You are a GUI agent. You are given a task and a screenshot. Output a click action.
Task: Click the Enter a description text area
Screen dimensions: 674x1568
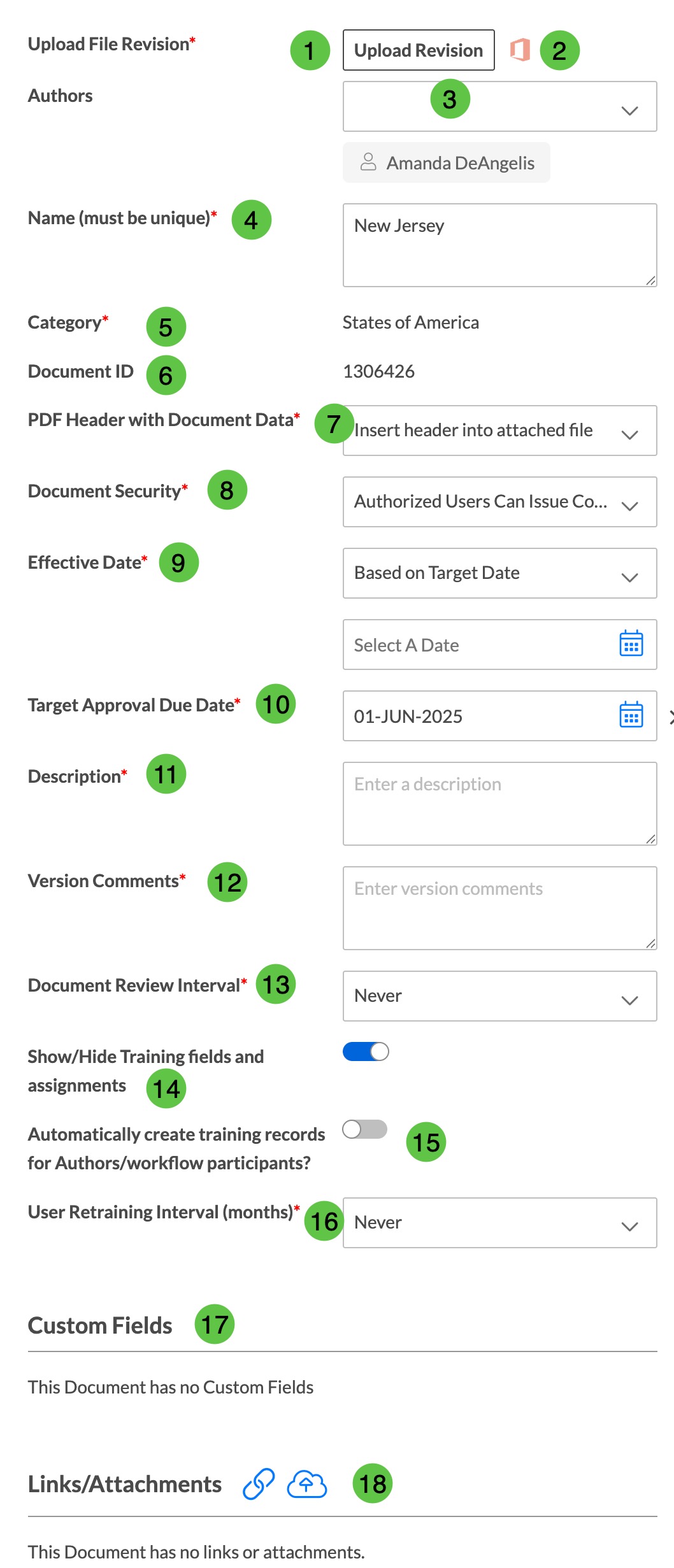click(x=500, y=804)
